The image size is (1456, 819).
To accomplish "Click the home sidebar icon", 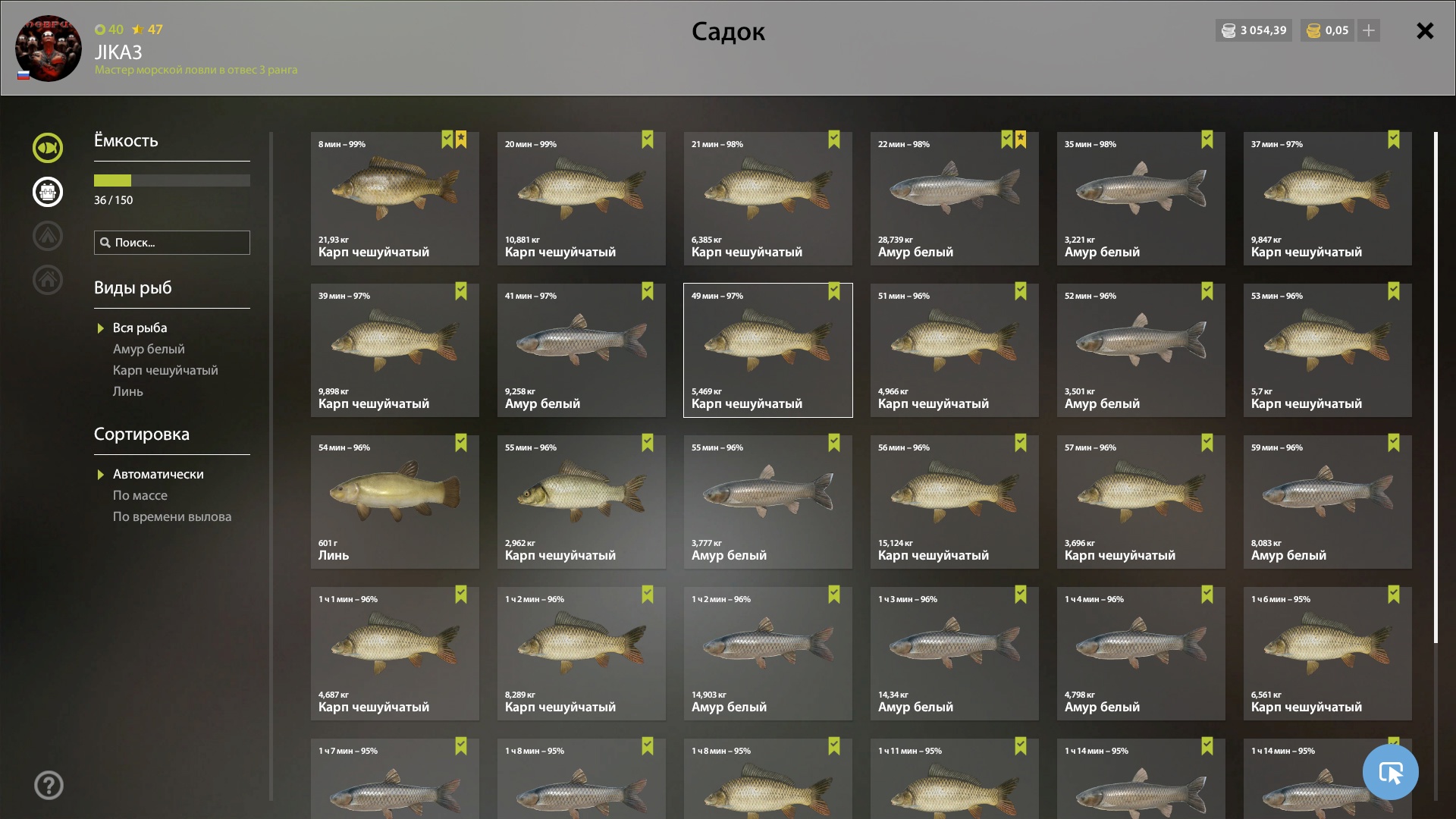I will pos(48,280).
